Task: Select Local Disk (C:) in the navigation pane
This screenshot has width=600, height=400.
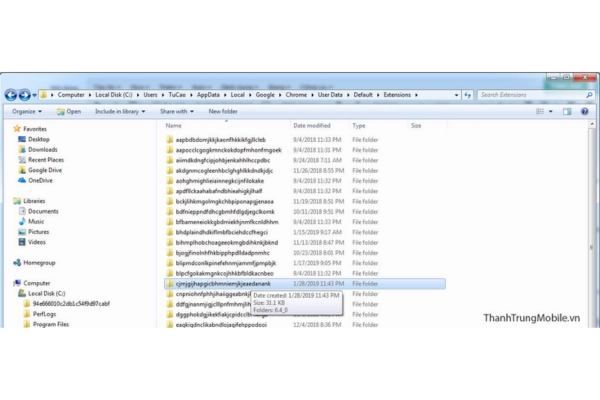Action: pos(46,294)
